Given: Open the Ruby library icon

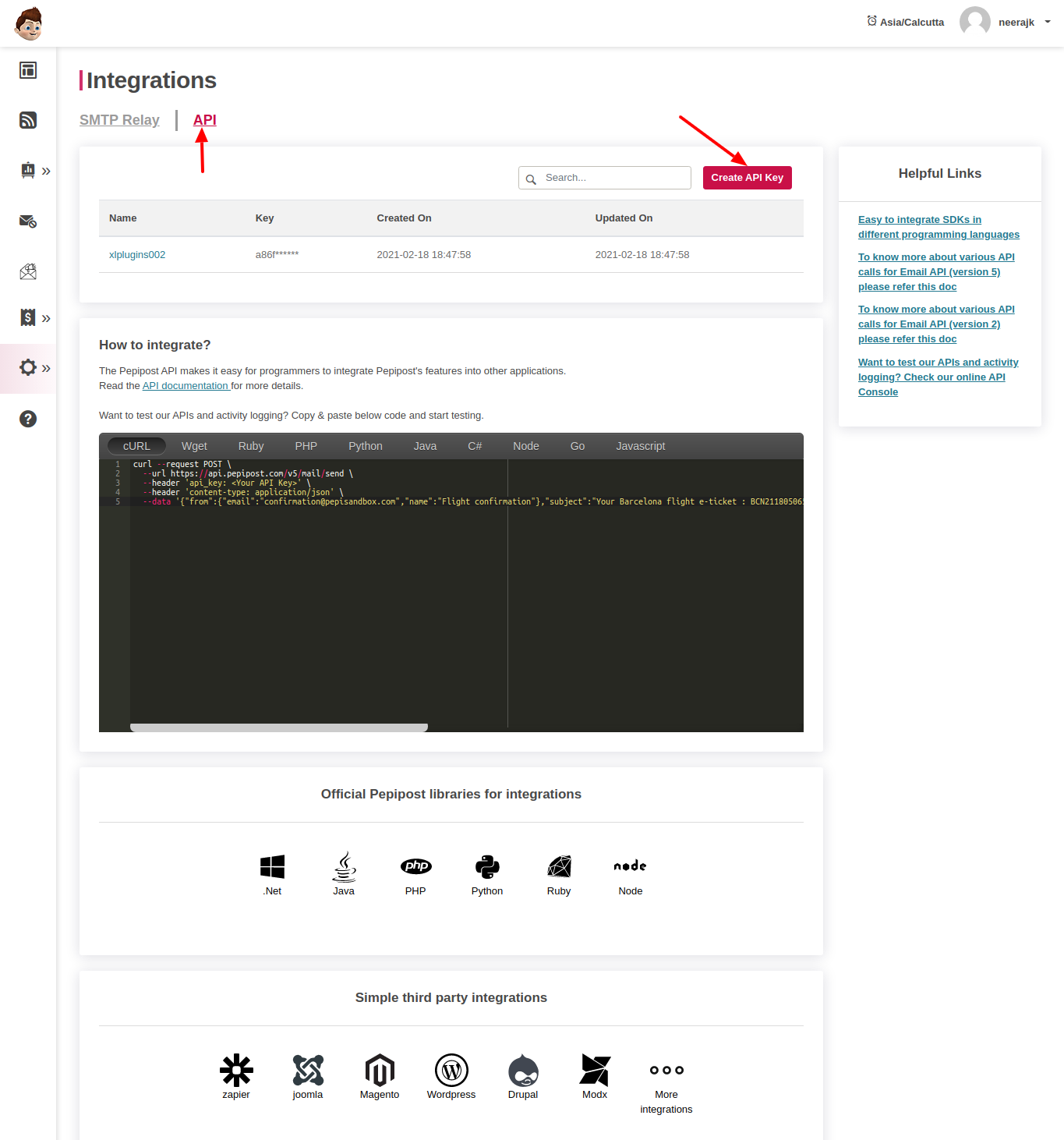Looking at the screenshot, I should click(x=559, y=866).
